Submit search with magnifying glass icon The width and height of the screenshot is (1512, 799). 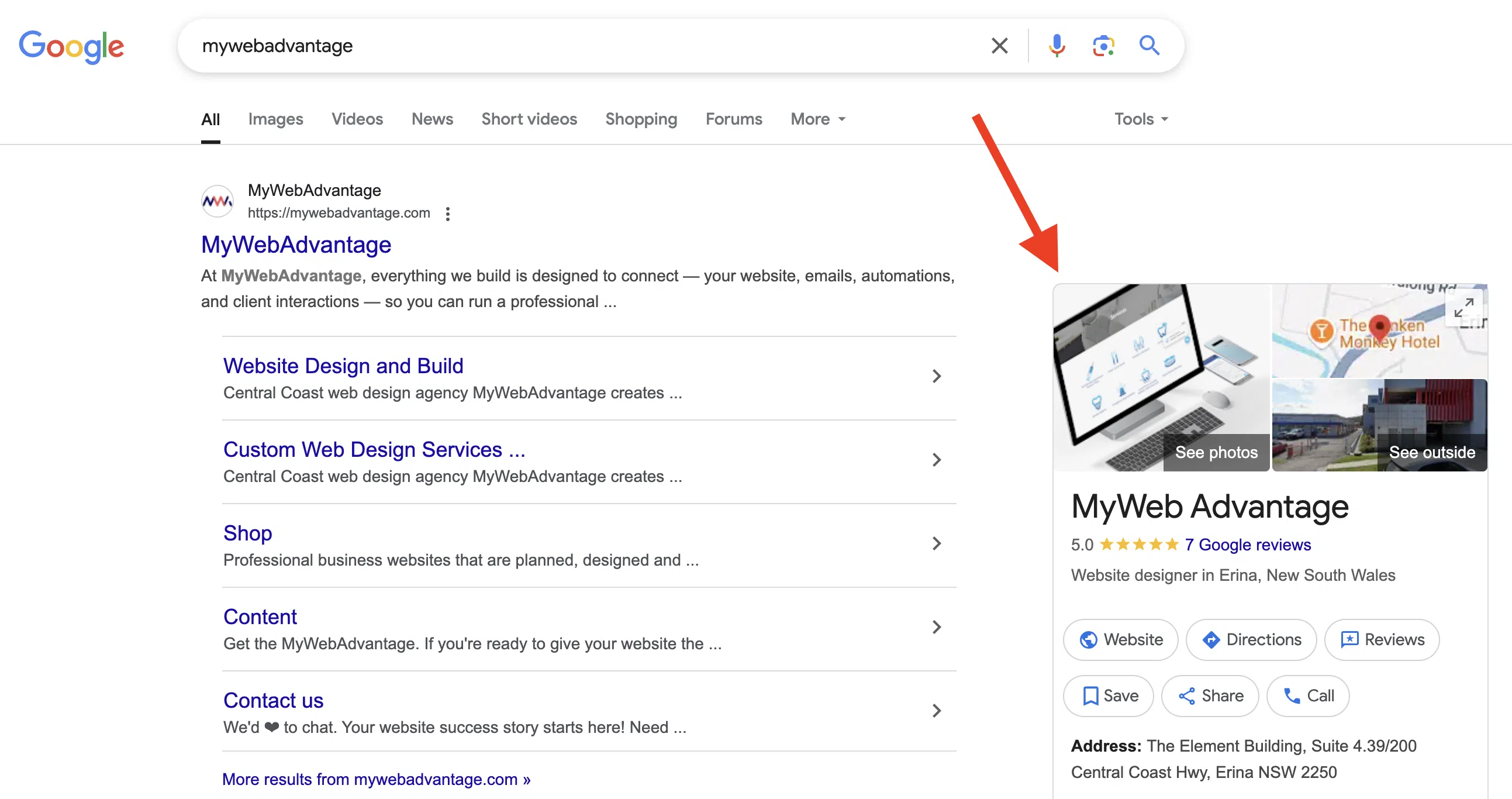1149,46
